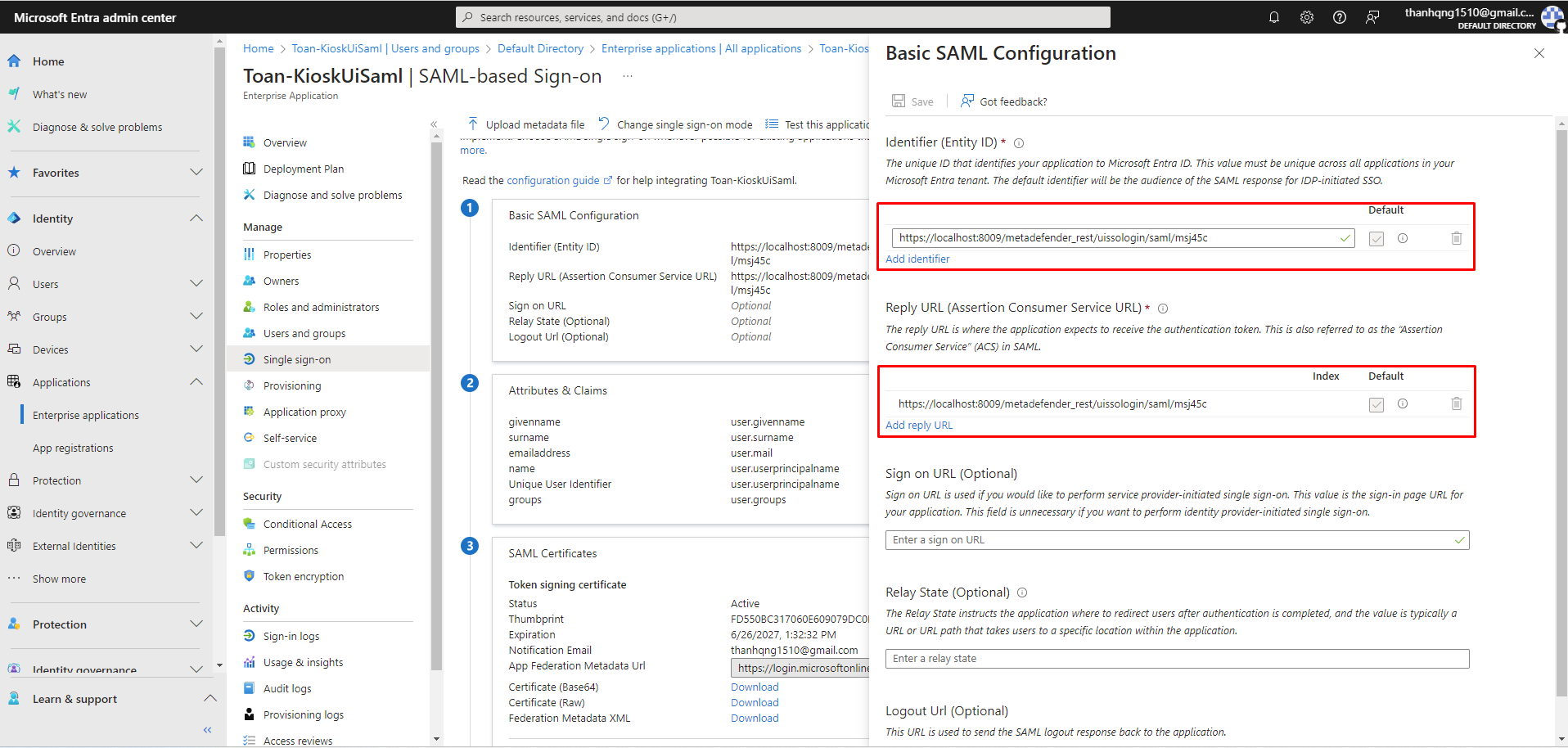Viewport: 1568px width, 748px height.
Task: Show info tooltip for Identifier (Entity ID)
Action: pos(1019,143)
